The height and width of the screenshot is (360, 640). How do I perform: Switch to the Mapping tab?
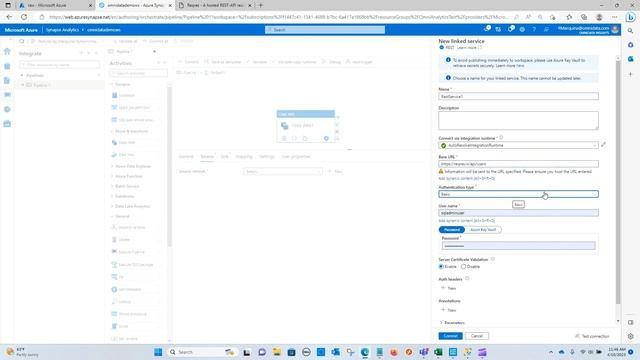point(244,157)
